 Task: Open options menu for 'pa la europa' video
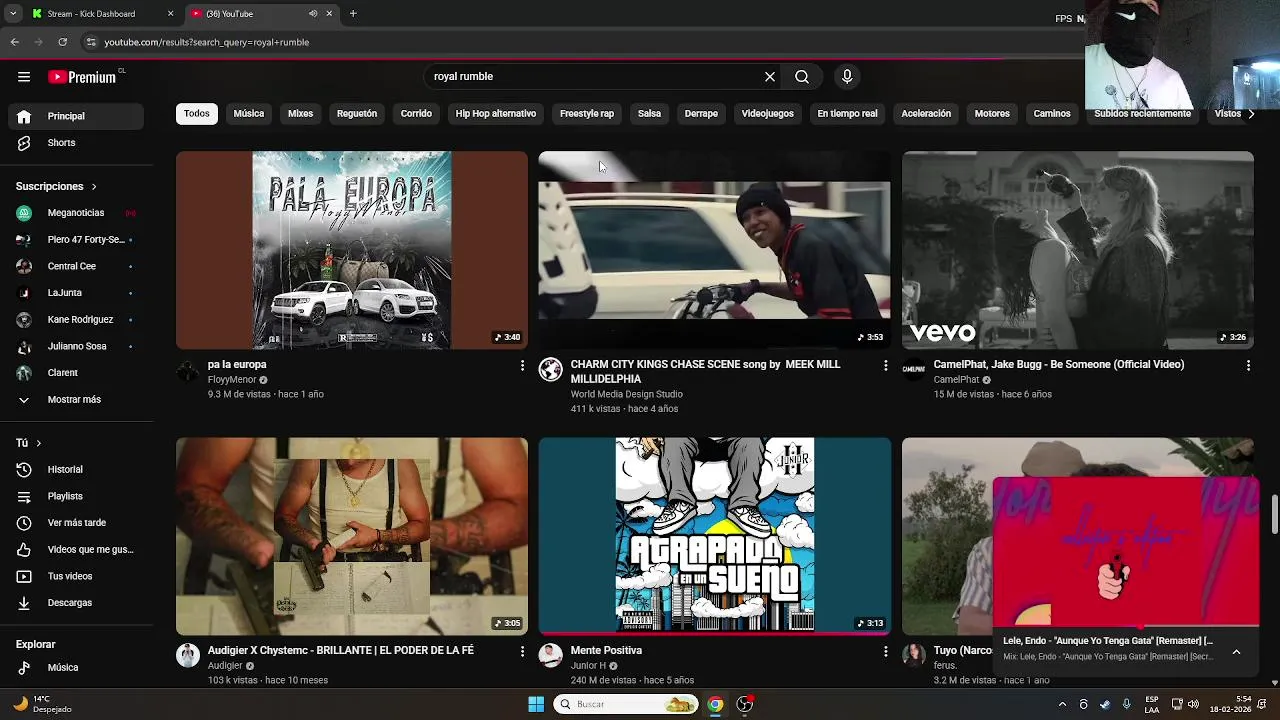[522, 366]
